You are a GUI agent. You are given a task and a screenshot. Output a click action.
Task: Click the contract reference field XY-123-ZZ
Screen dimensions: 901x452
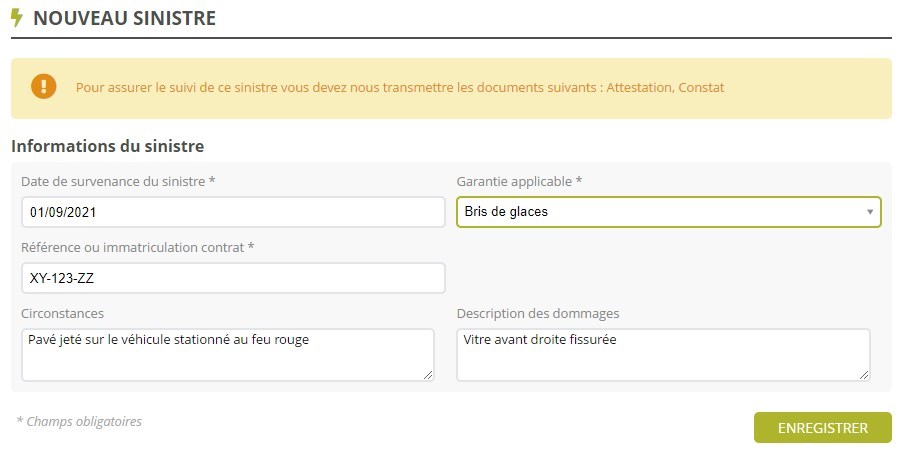point(232,278)
